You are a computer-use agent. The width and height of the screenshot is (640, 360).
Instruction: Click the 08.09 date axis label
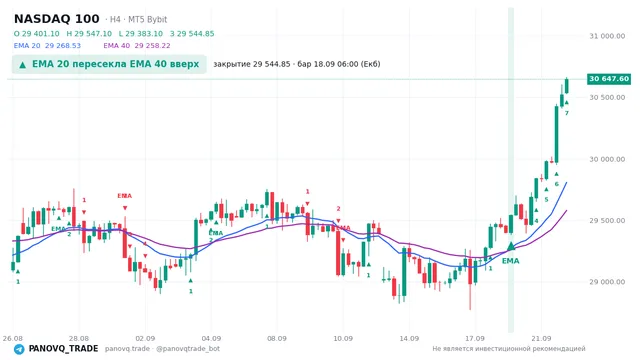(277, 338)
